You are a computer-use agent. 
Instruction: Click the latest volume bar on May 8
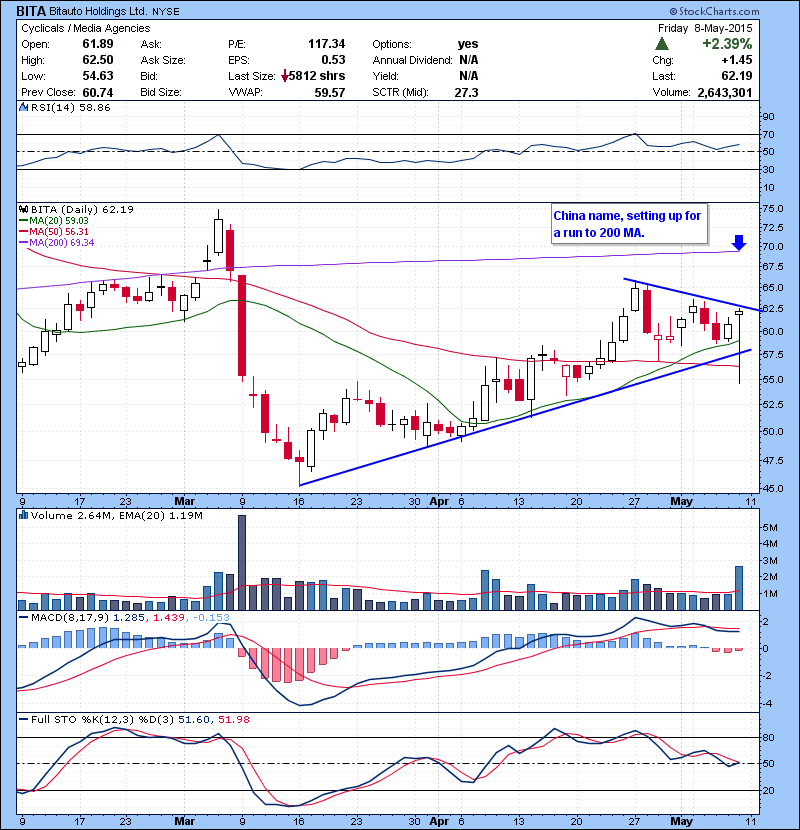tap(739, 588)
